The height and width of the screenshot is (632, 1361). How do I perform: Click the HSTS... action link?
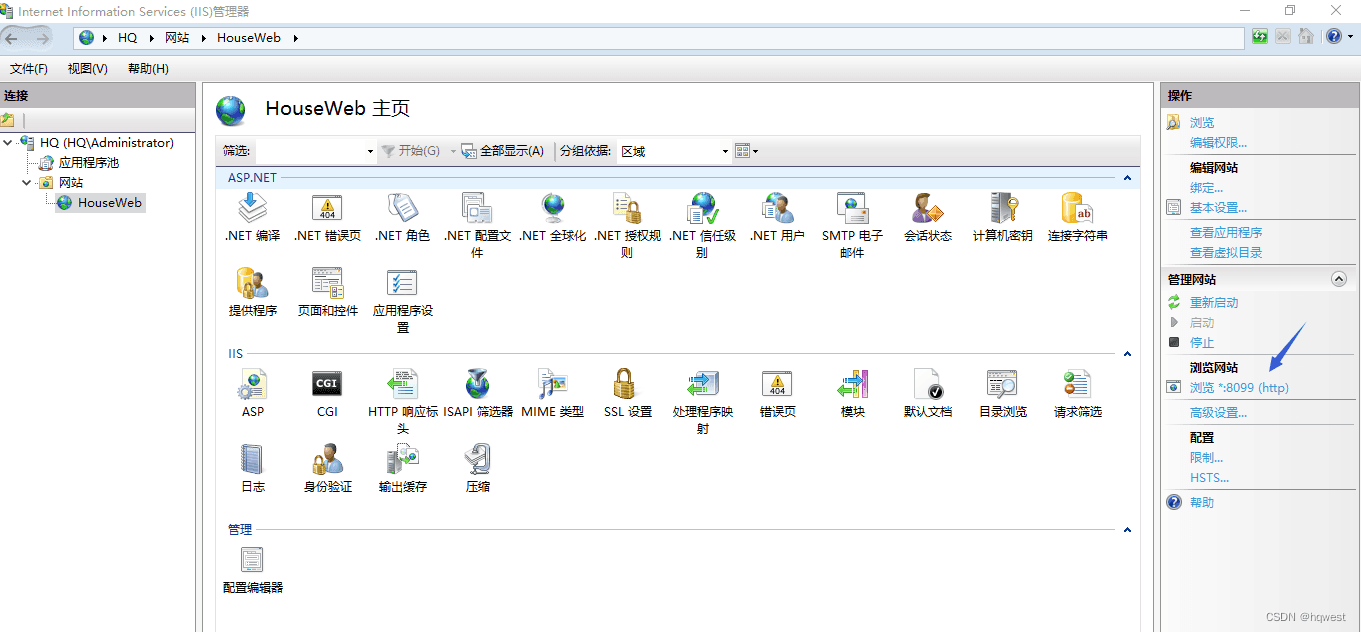point(1209,478)
